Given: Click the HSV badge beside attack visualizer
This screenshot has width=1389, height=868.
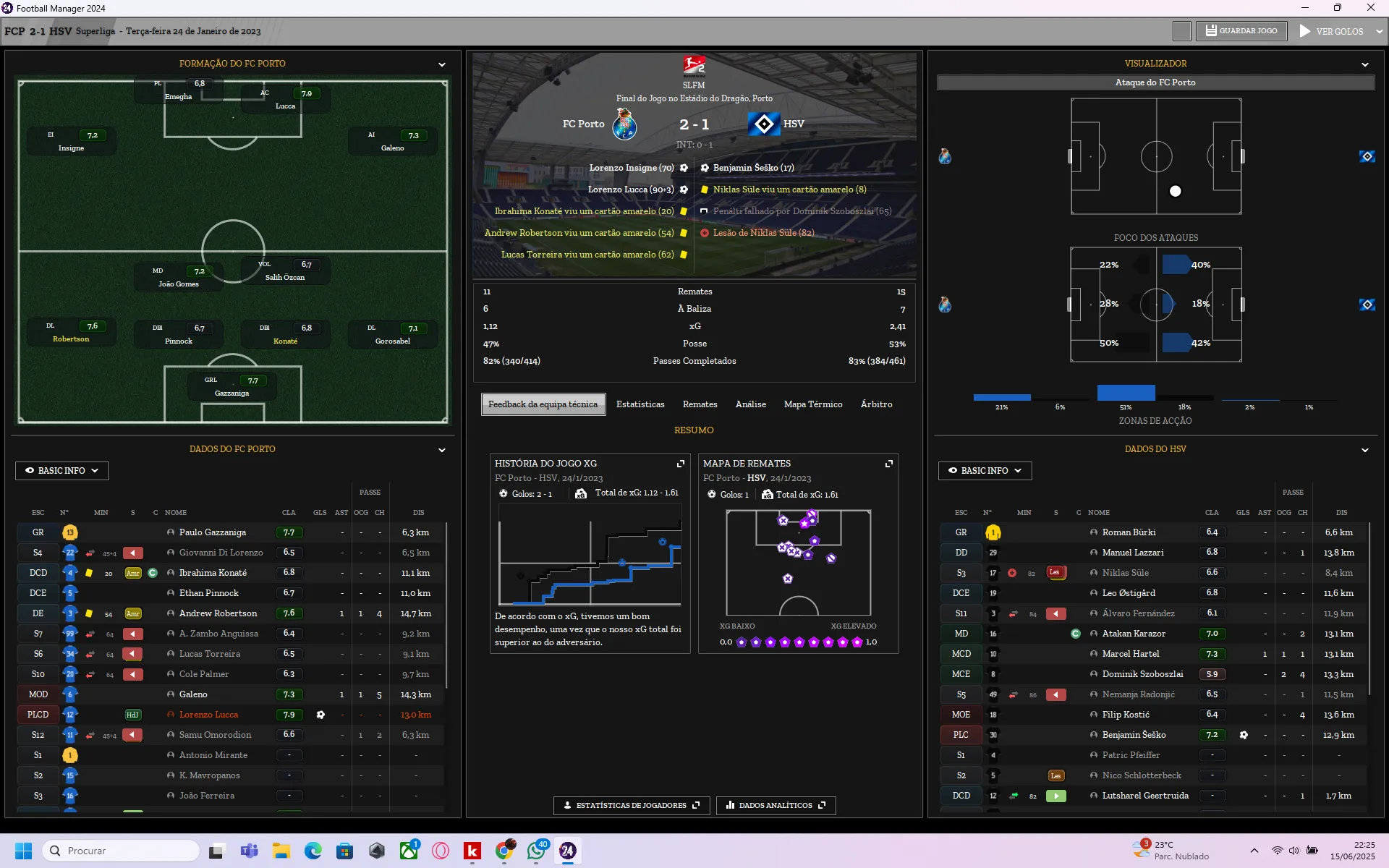Looking at the screenshot, I should pos(1367,157).
